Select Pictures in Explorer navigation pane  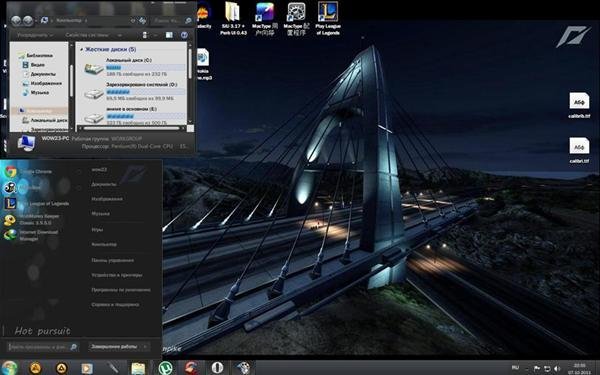coord(42,83)
